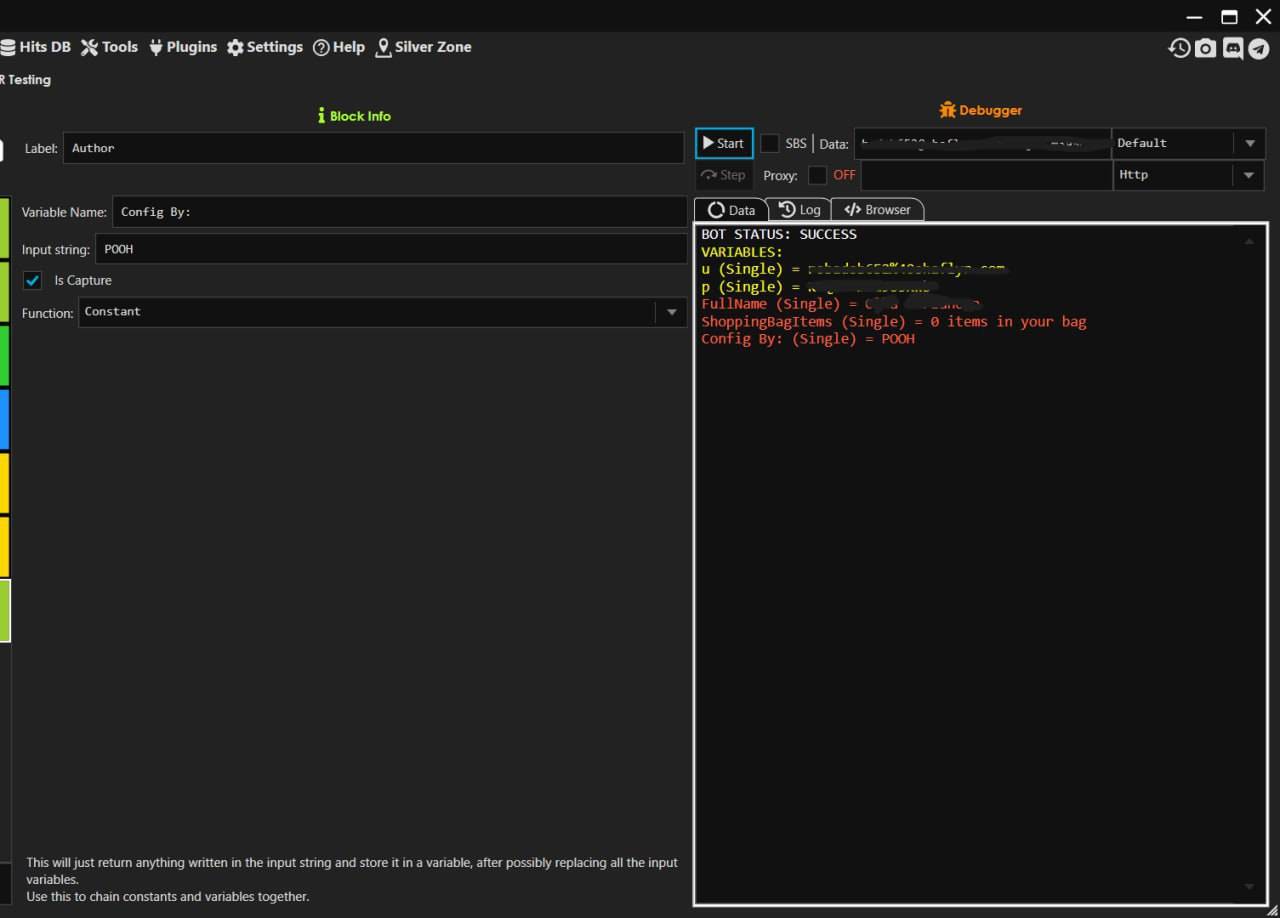The width and height of the screenshot is (1280, 918).
Task: Minimize the application window
Action: click(1195, 17)
